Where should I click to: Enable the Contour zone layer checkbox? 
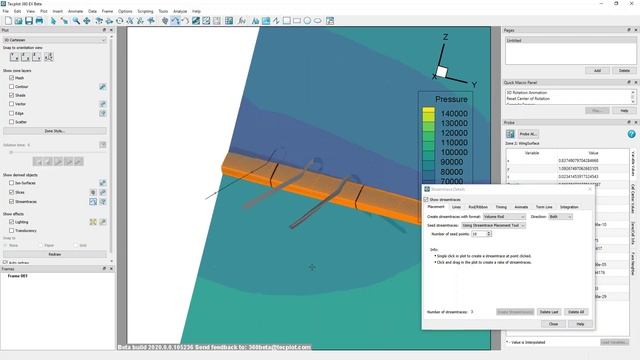11,87
